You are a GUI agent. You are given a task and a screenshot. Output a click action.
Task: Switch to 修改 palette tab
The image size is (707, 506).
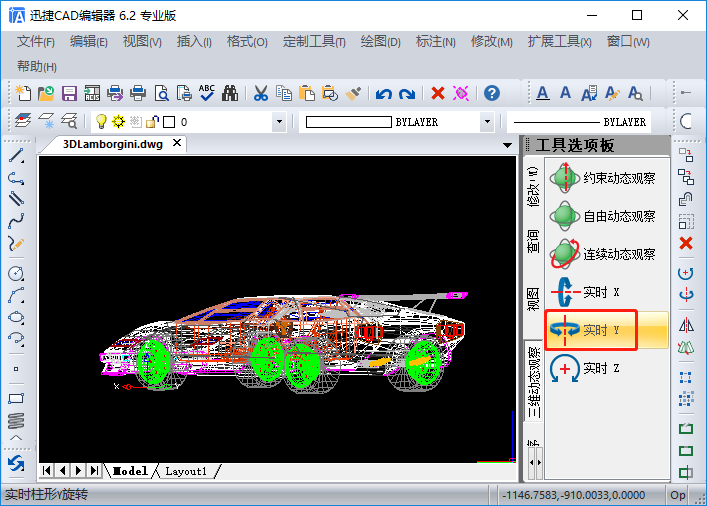(x=533, y=186)
